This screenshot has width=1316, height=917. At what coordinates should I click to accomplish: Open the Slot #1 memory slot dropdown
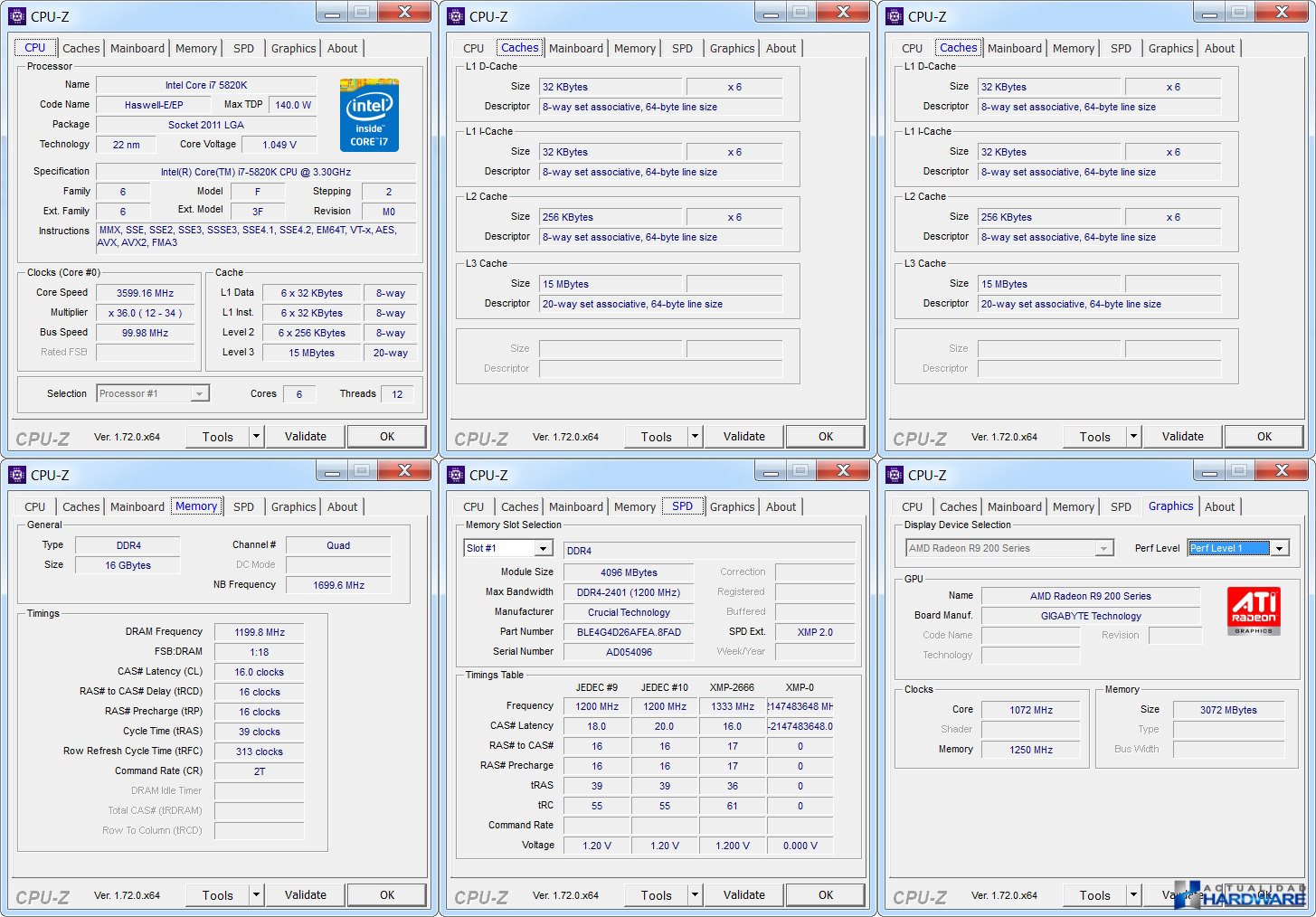543,549
